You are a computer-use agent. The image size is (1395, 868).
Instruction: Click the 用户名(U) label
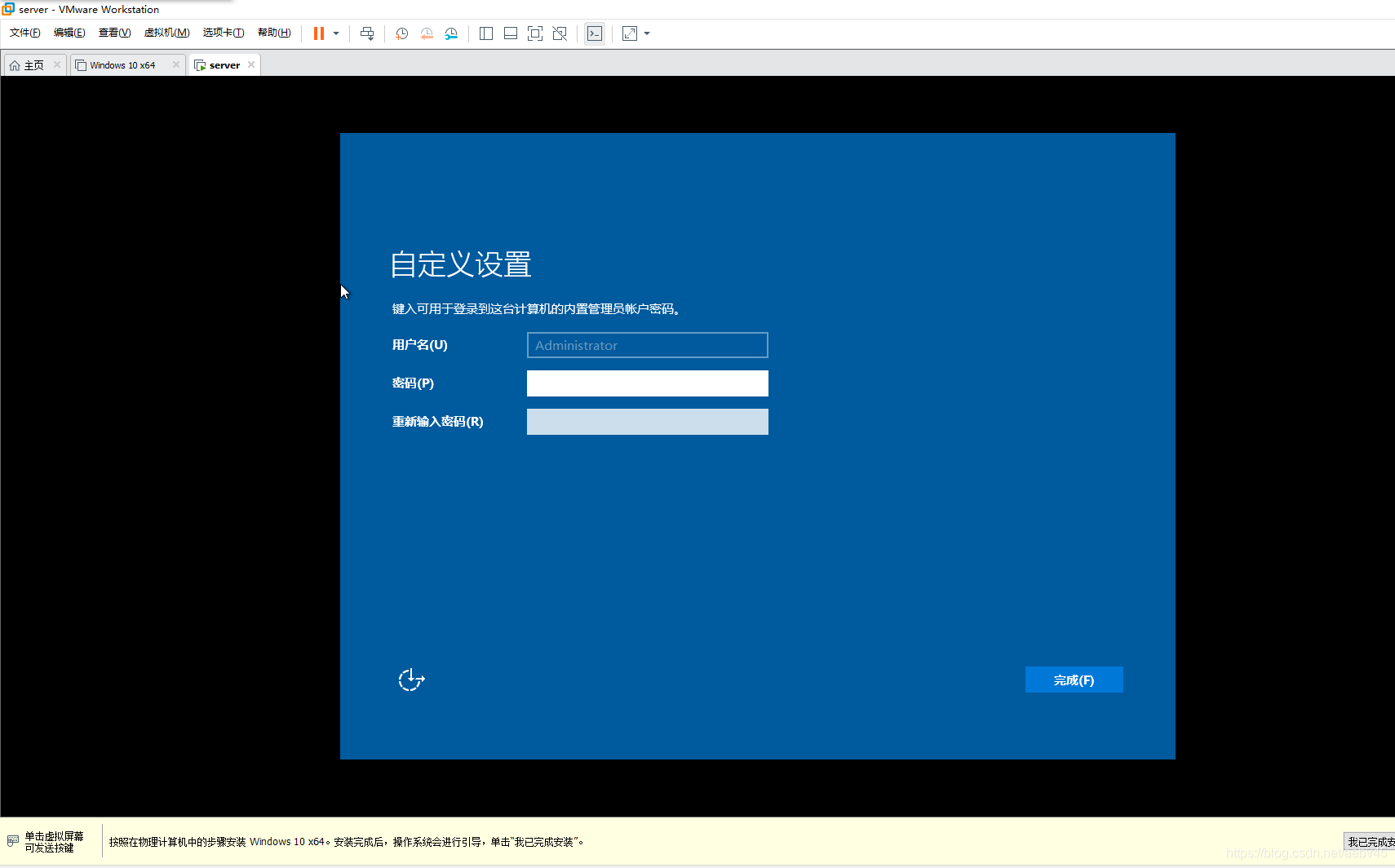pos(419,344)
